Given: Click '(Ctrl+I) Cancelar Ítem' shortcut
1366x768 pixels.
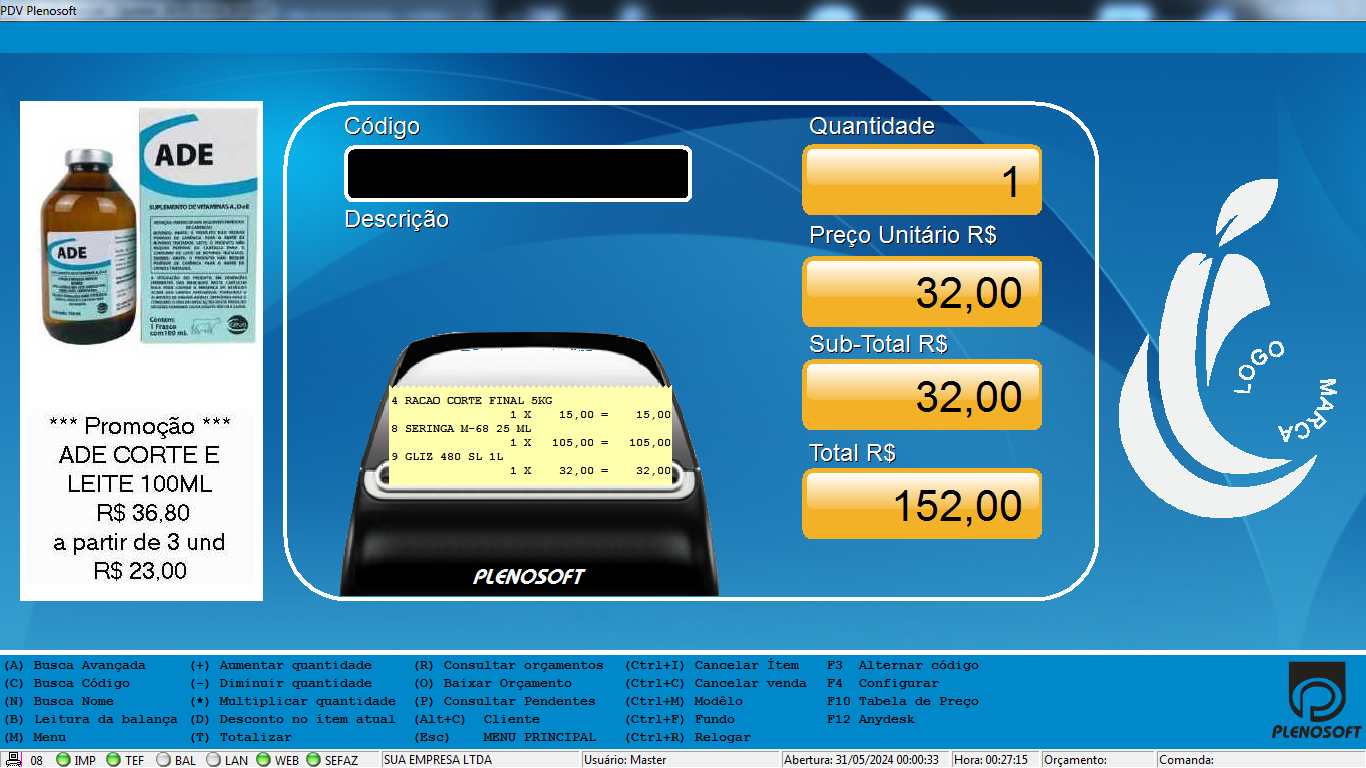Looking at the screenshot, I should click(713, 665).
